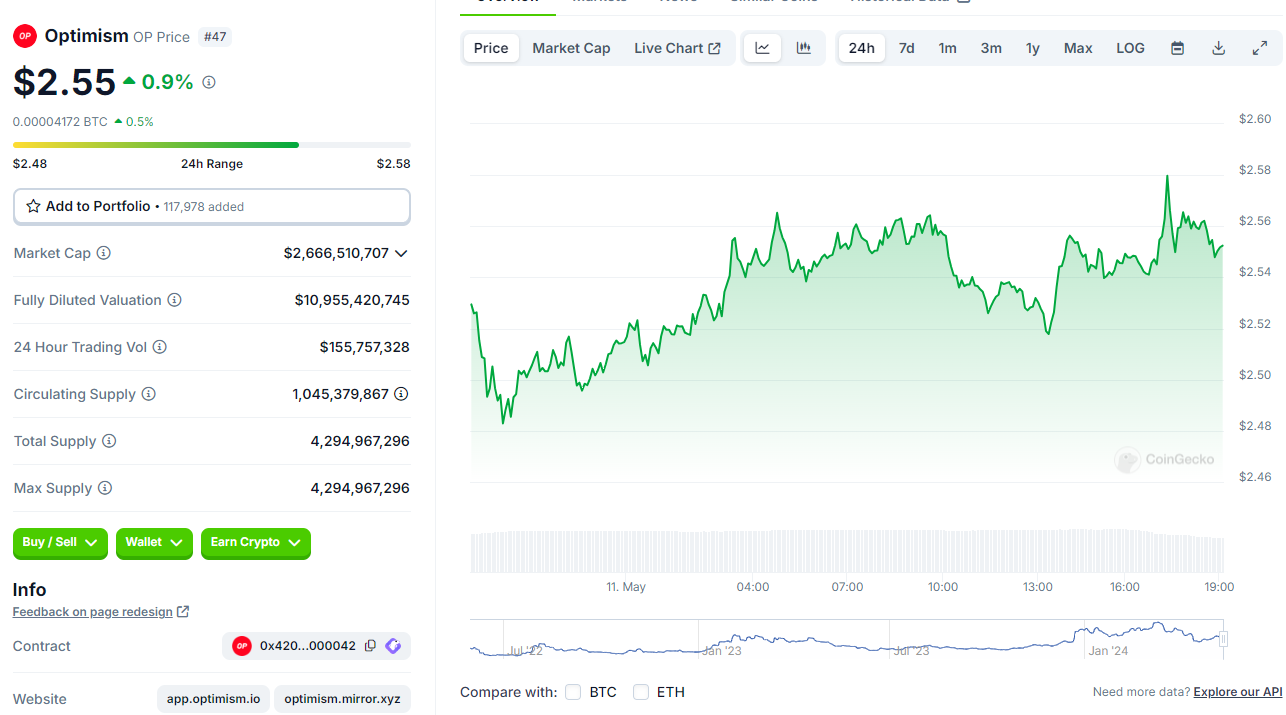Click the Total Supply value 4,294,967,296
The image size is (1286, 715).
[x=360, y=441]
